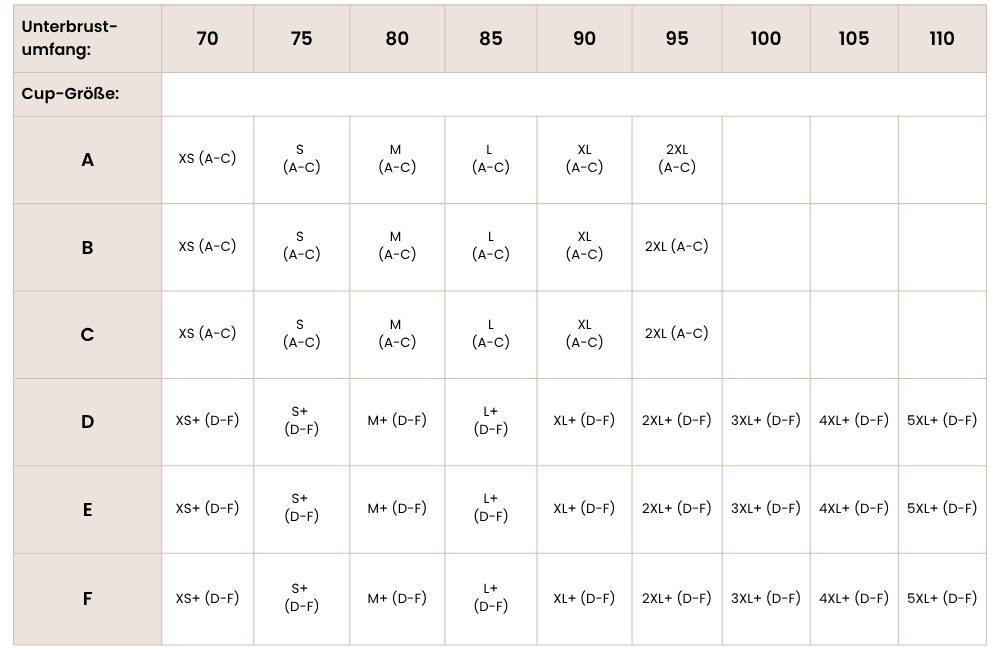Click 4XL+ (D-F) in cup F row
The width and height of the screenshot is (1000, 650).
pyautogui.click(x=854, y=598)
